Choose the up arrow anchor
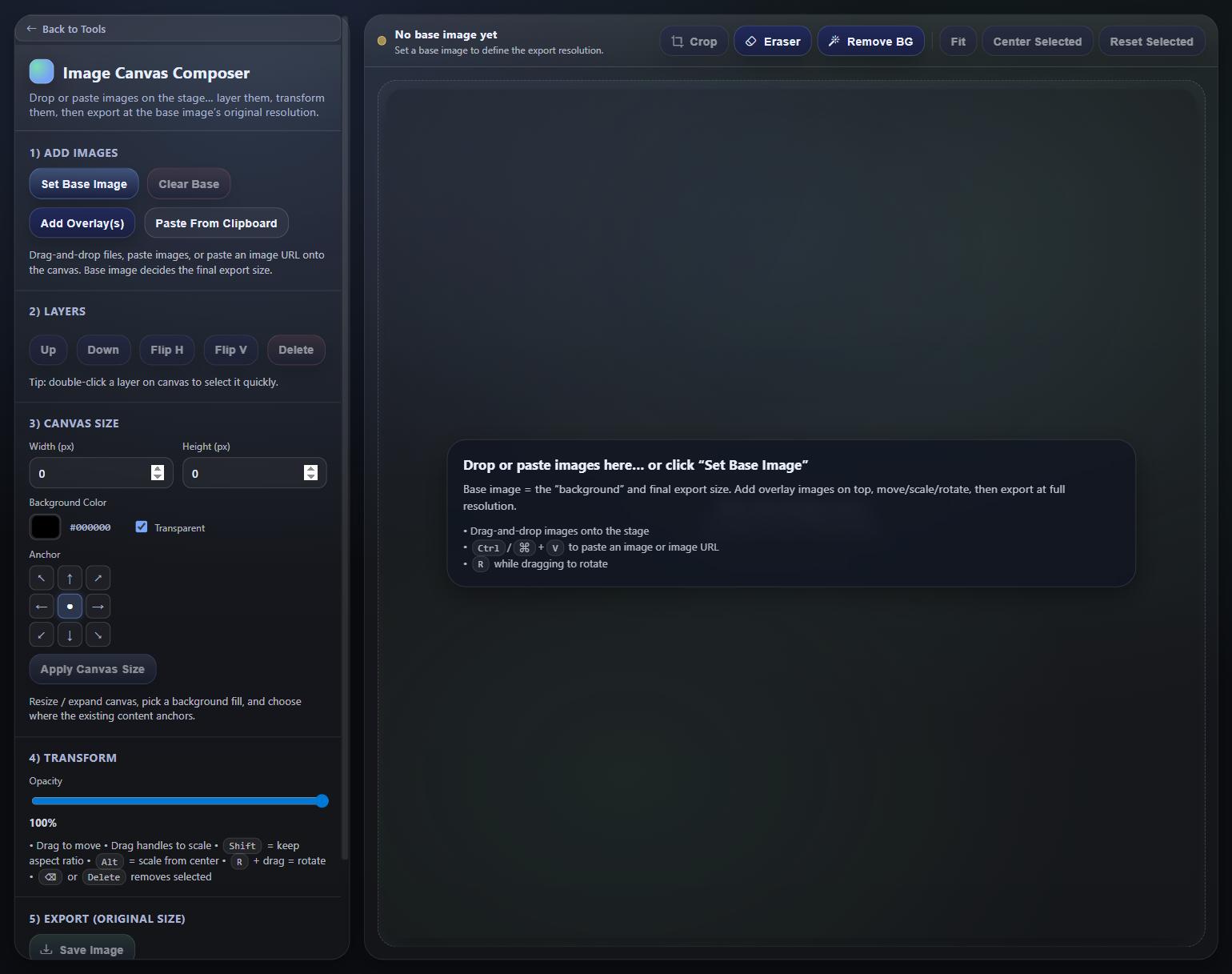The image size is (1232, 974). [70, 578]
